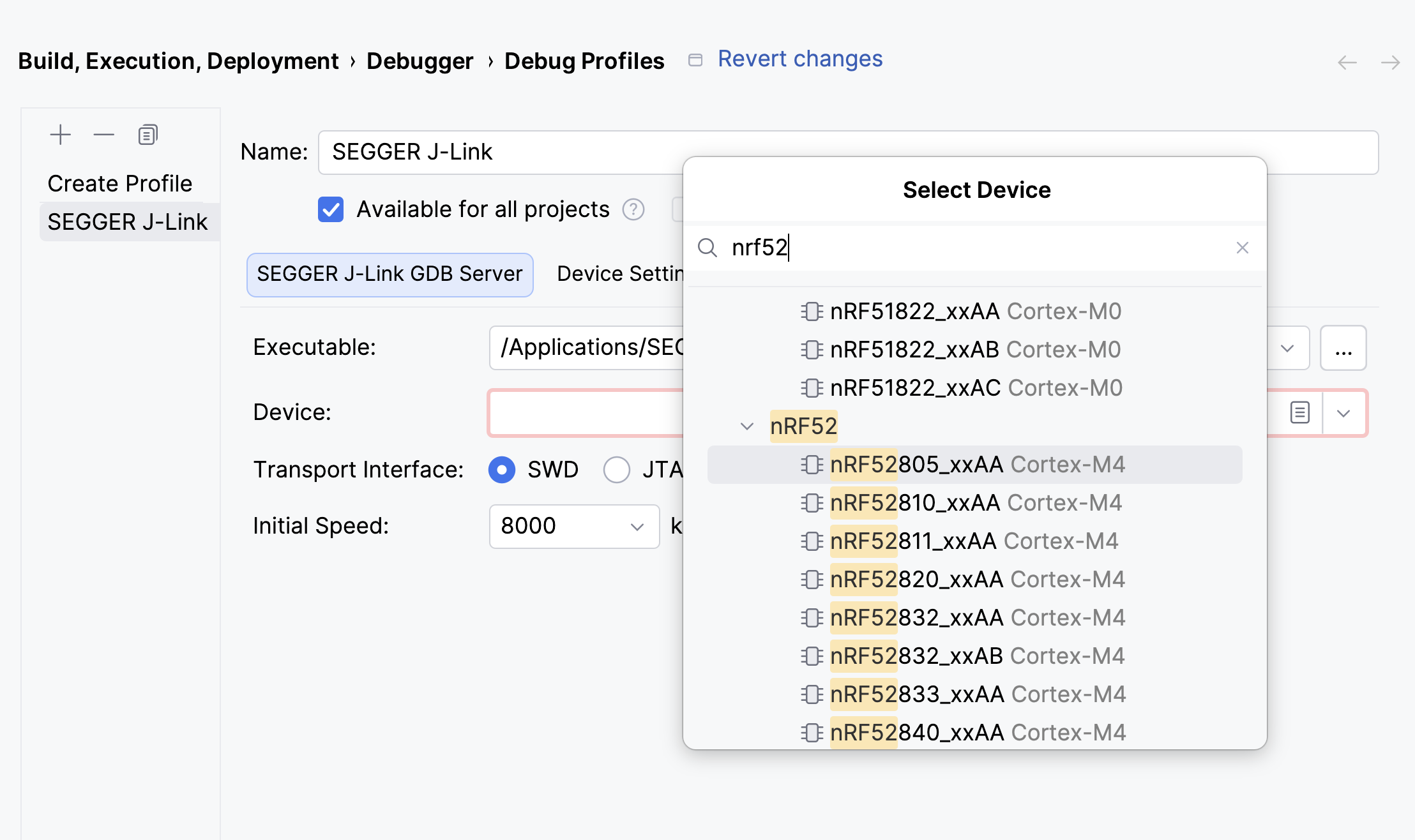
Task: Click the Name field containing SEGGER J-Link
Action: tap(848, 153)
